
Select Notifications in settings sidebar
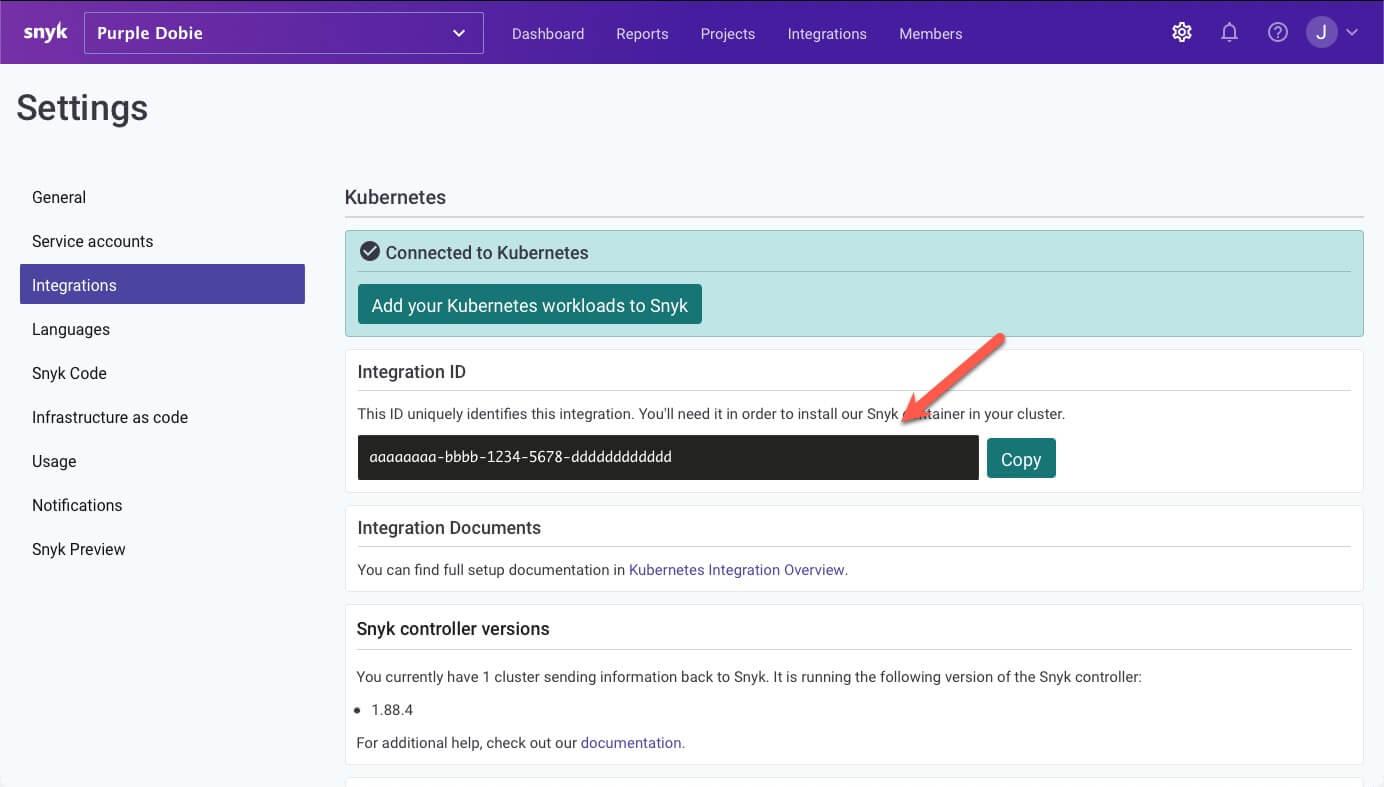coord(162,505)
